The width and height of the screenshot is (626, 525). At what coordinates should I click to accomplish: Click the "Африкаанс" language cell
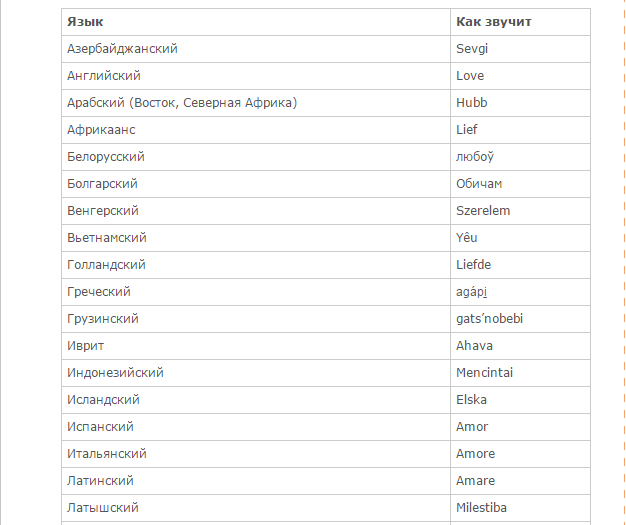(101, 129)
